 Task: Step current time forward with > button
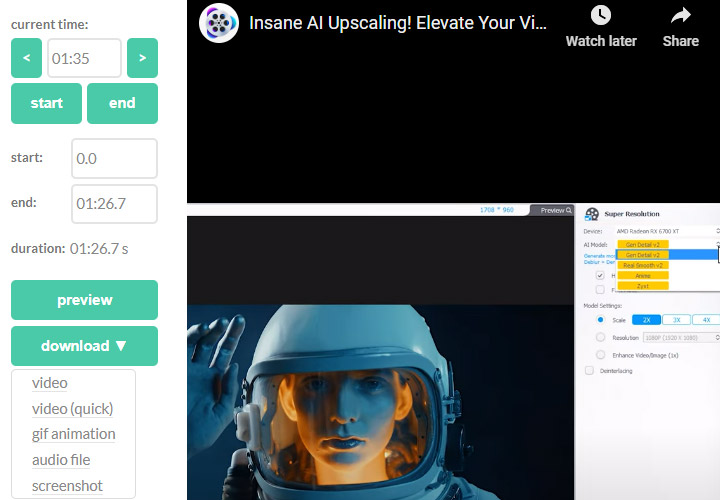[142, 58]
